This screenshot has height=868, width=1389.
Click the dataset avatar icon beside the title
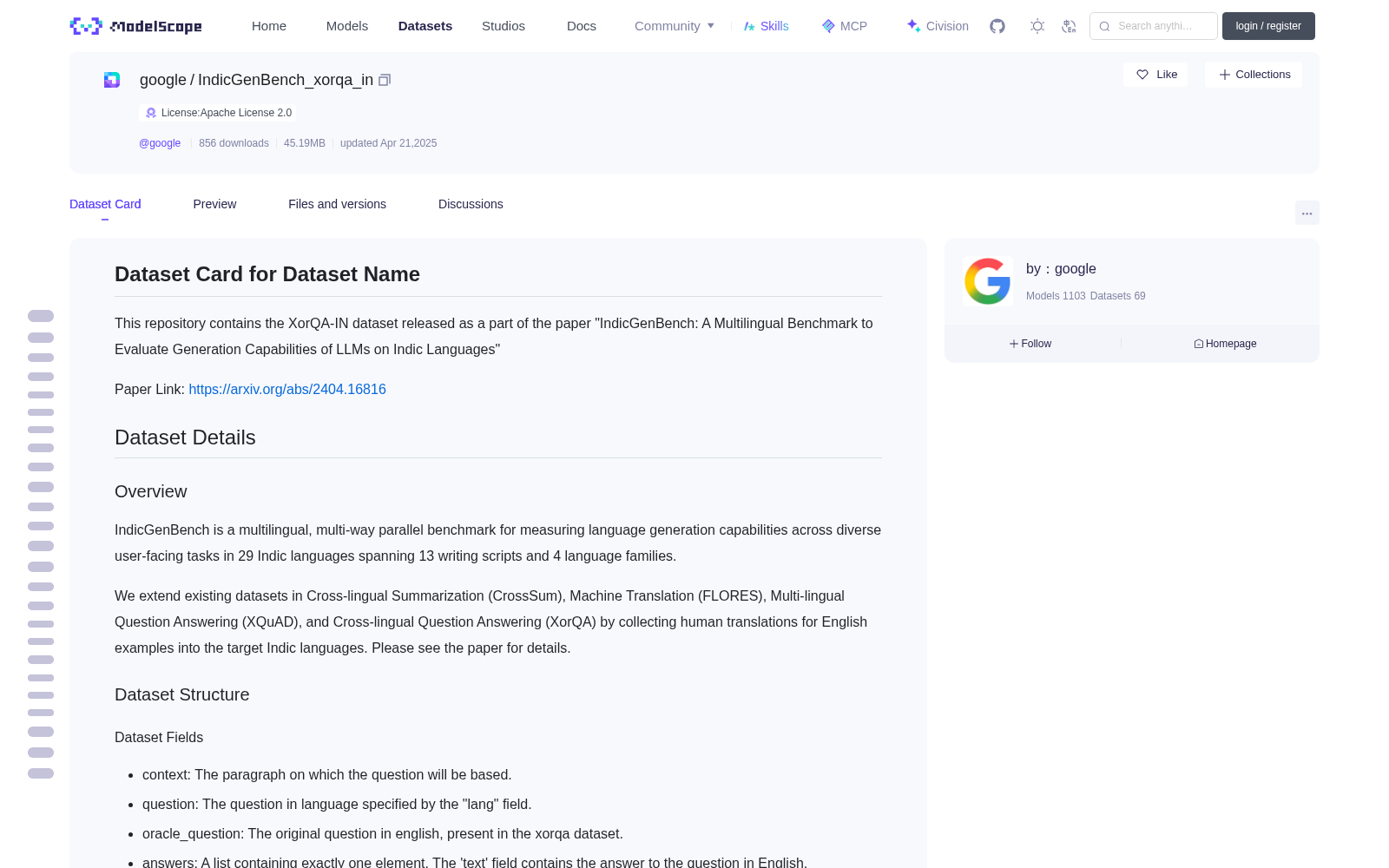coord(112,80)
